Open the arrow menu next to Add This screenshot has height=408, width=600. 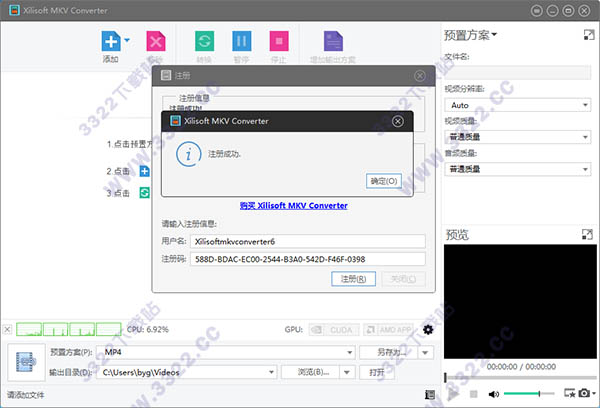(127, 40)
